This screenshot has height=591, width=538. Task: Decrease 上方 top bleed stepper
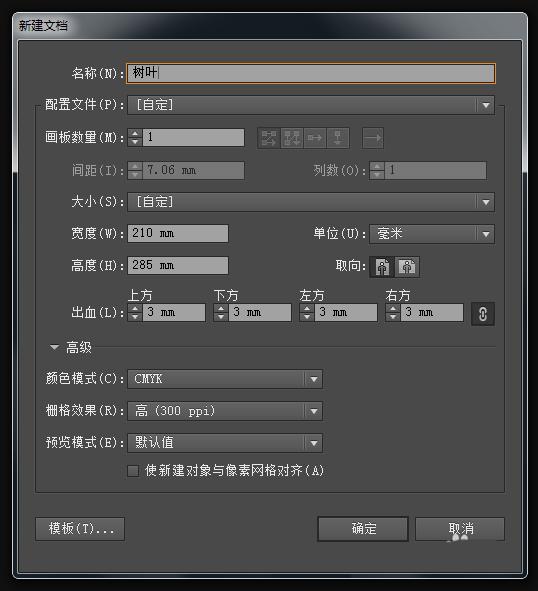[135, 317]
